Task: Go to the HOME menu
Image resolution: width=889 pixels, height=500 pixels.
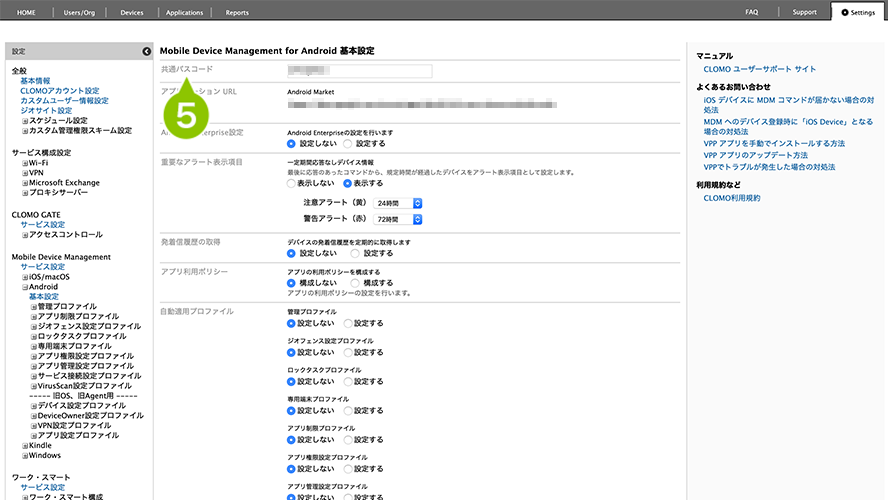Action: (x=26, y=12)
